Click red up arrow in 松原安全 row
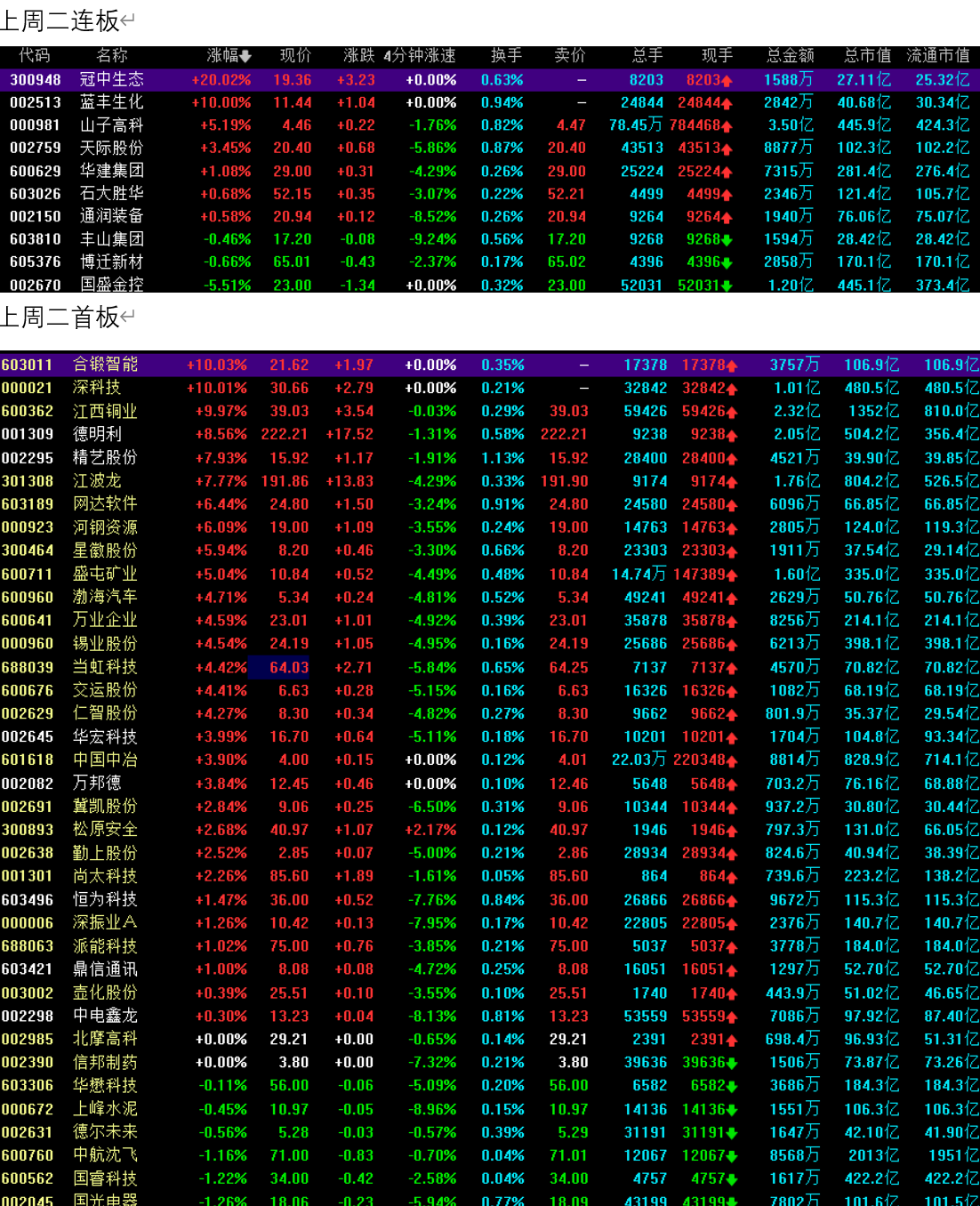This screenshot has height=1206, width=980. click(x=732, y=831)
